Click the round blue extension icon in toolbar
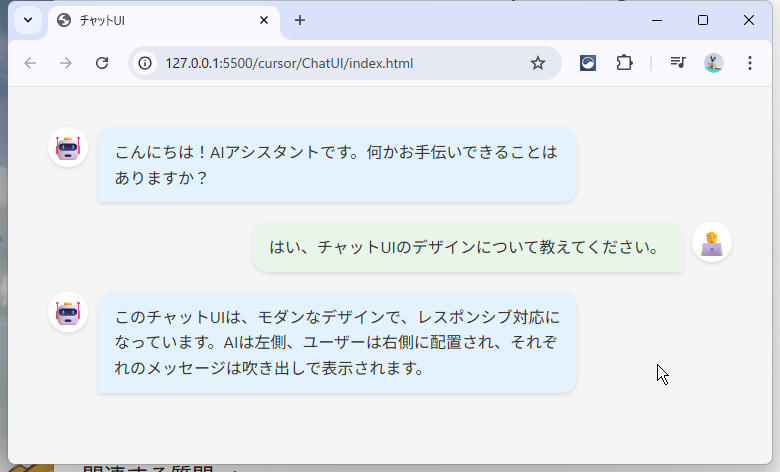780x472 pixels. coord(589,63)
